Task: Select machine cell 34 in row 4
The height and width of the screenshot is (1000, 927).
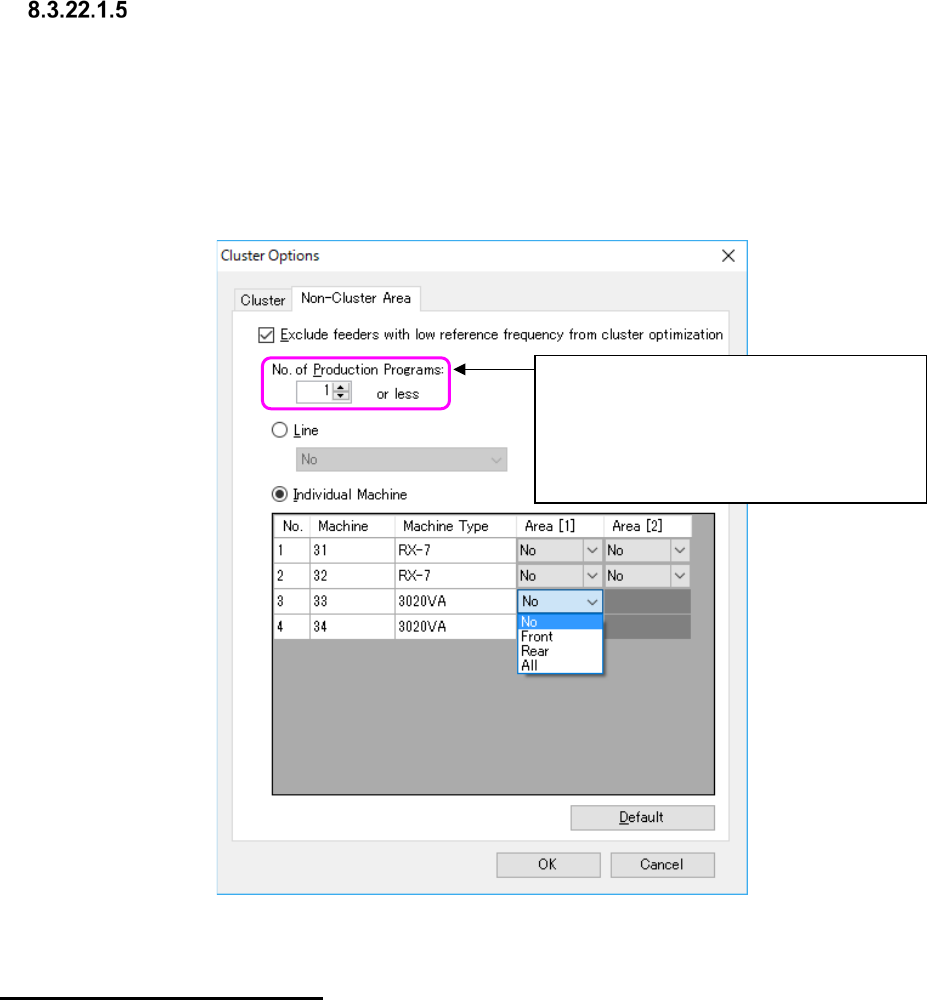Action: click(352, 626)
